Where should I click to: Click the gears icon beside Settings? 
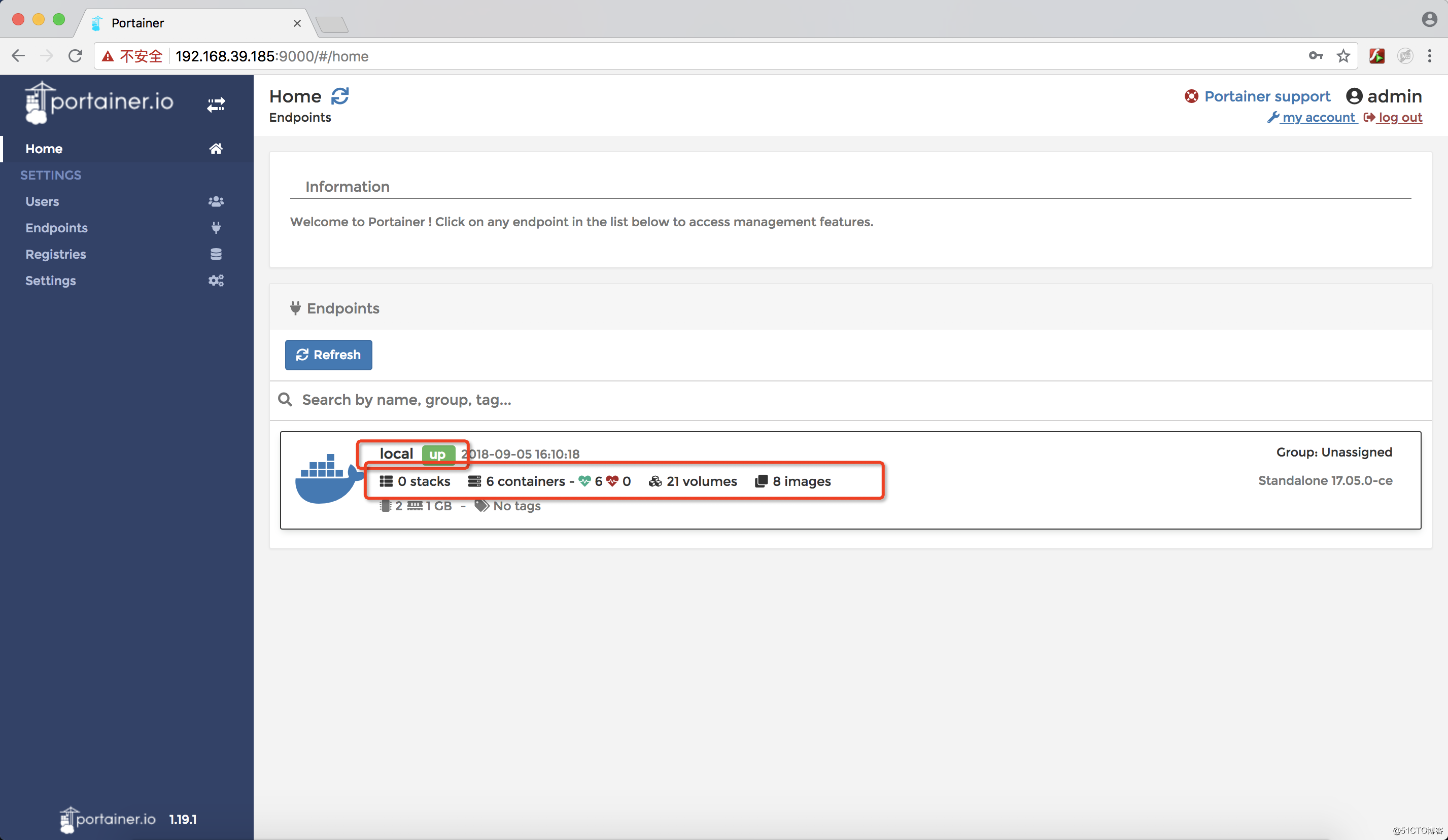tap(216, 281)
